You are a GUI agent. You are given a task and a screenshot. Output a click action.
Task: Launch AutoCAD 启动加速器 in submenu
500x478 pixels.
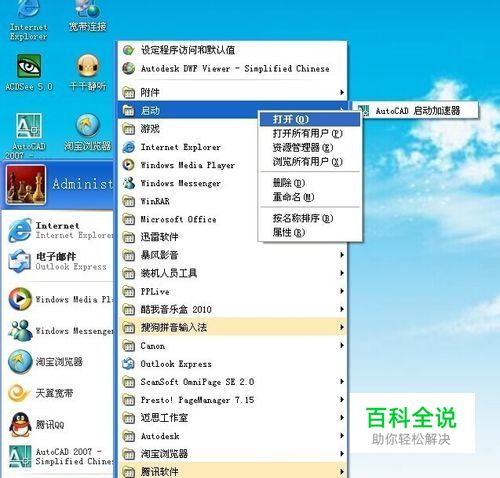[415, 111]
